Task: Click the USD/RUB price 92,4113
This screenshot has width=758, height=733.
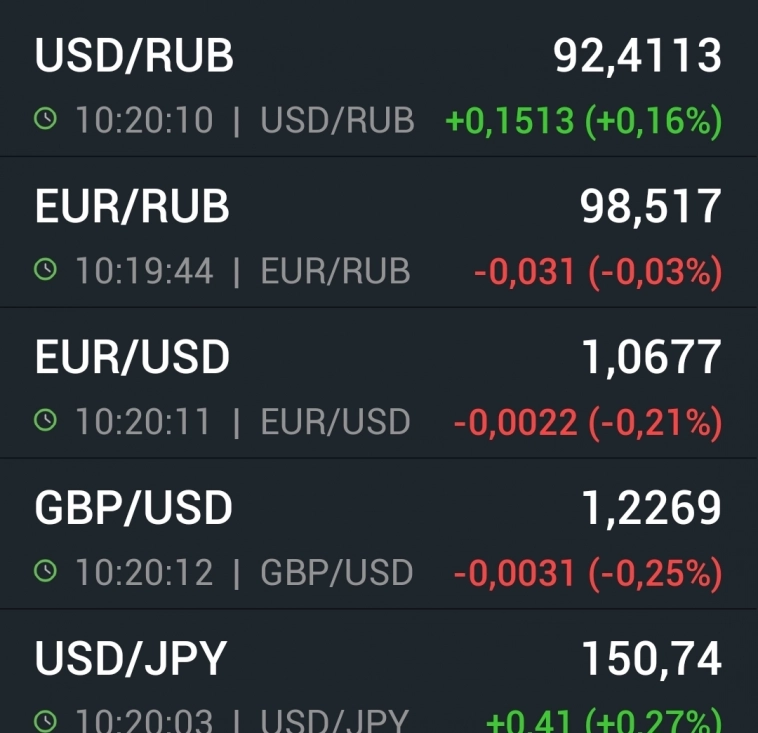Action: click(638, 57)
